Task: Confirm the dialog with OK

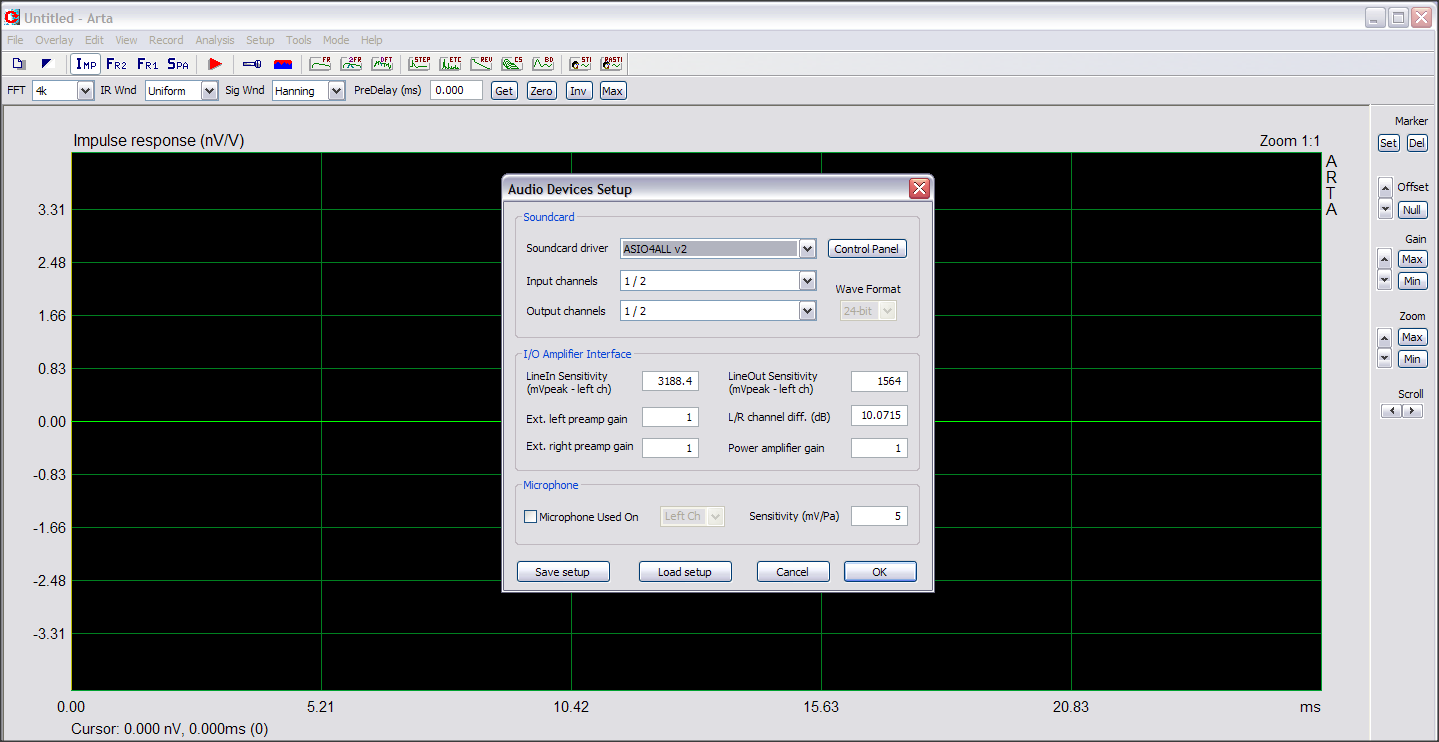Action: coord(880,572)
